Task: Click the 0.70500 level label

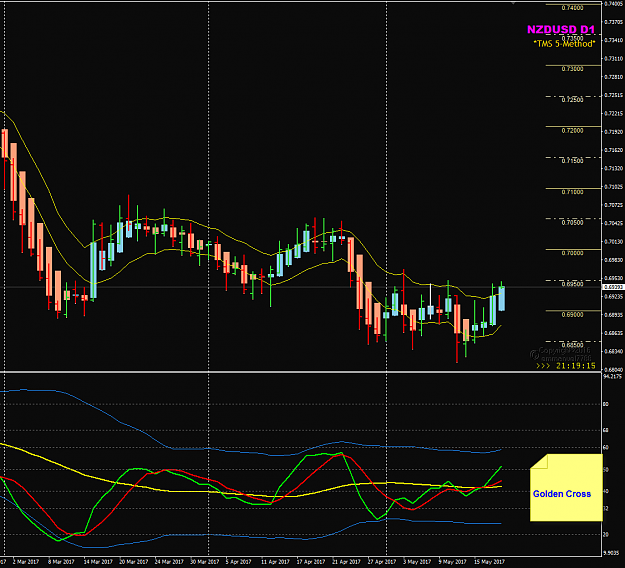Action: pos(572,222)
